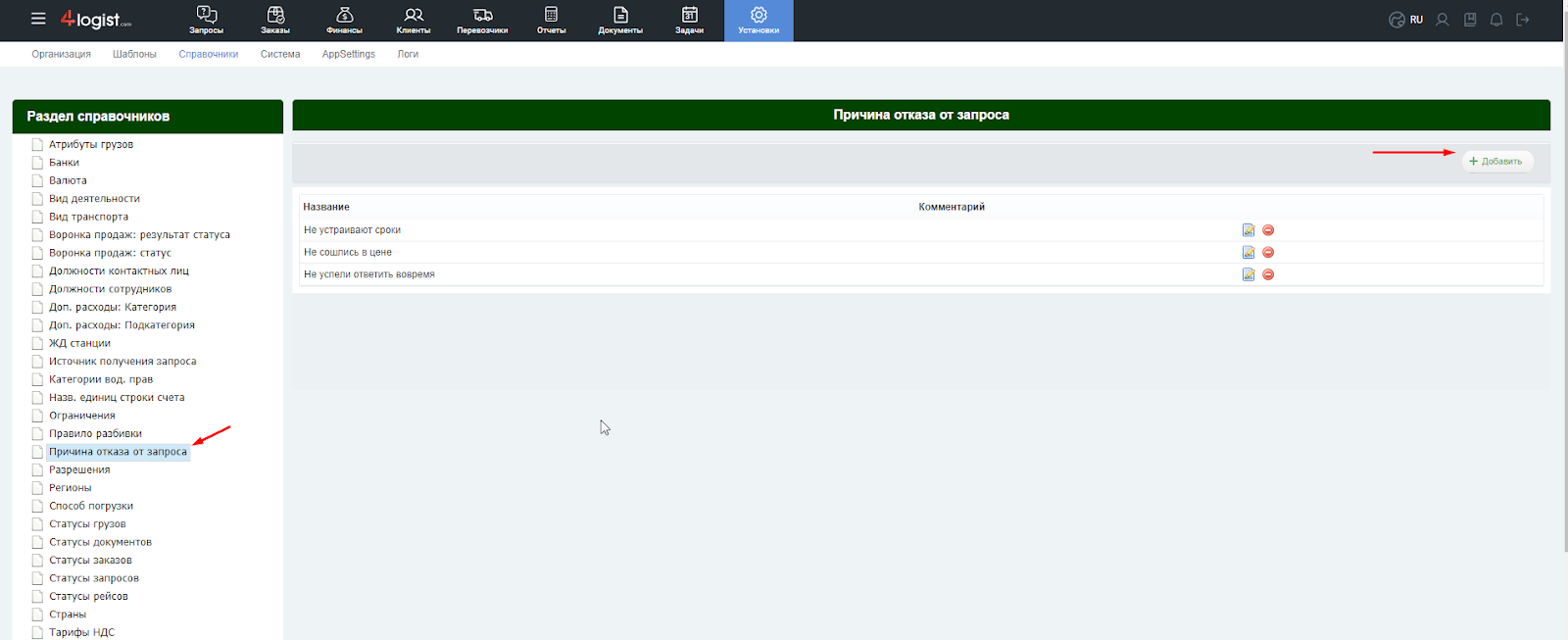The height and width of the screenshot is (640, 1568).
Task: Open the Финансы section
Action: (x=344, y=21)
